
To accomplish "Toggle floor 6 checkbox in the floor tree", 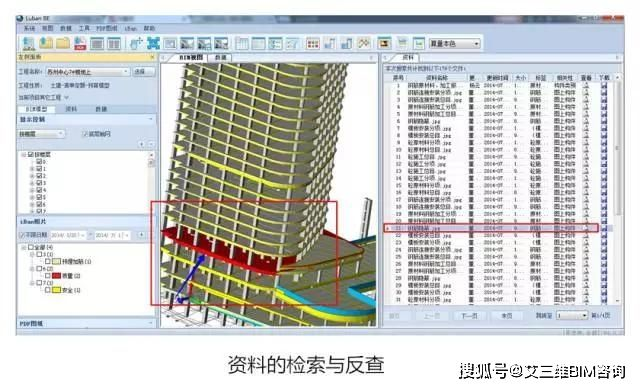I will [39, 204].
